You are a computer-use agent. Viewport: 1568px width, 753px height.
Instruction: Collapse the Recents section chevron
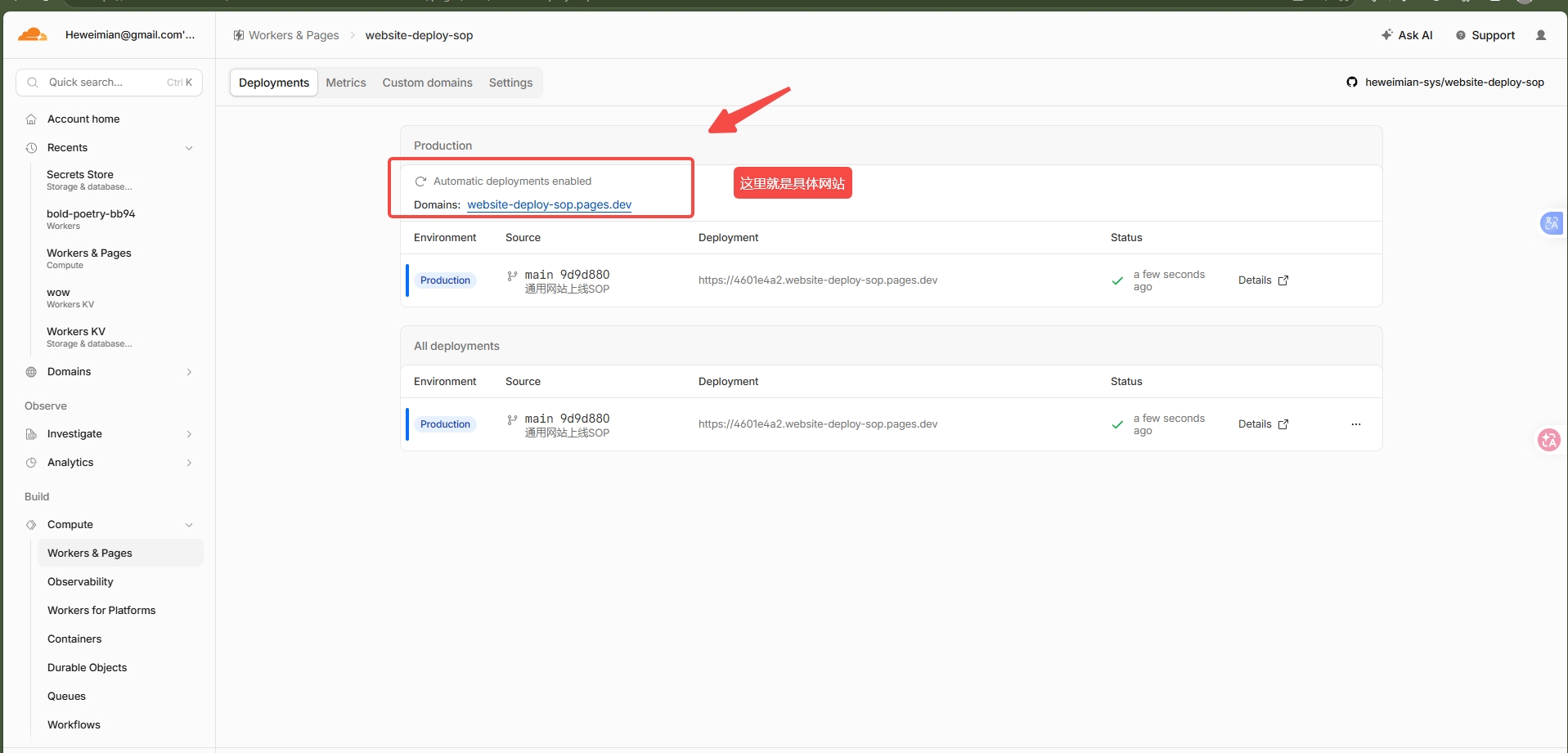click(x=189, y=148)
